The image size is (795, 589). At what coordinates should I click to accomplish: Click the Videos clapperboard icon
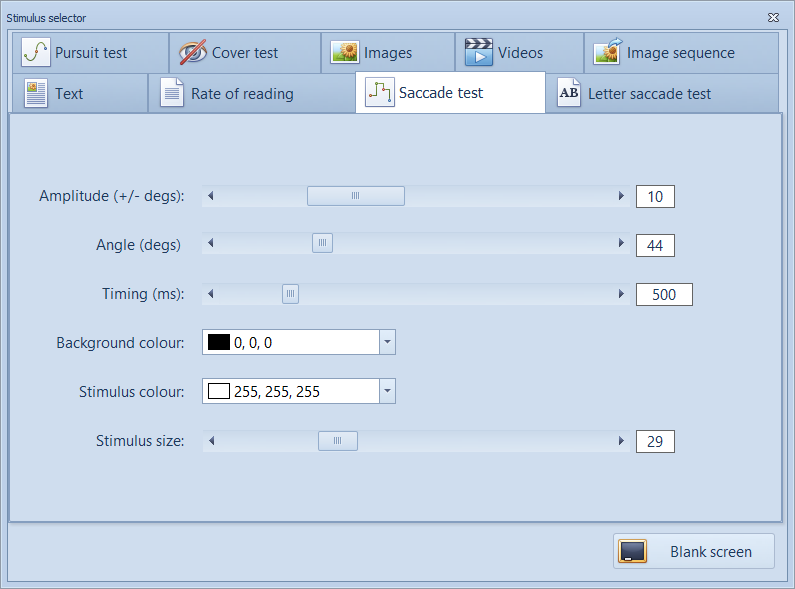point(479,53)
